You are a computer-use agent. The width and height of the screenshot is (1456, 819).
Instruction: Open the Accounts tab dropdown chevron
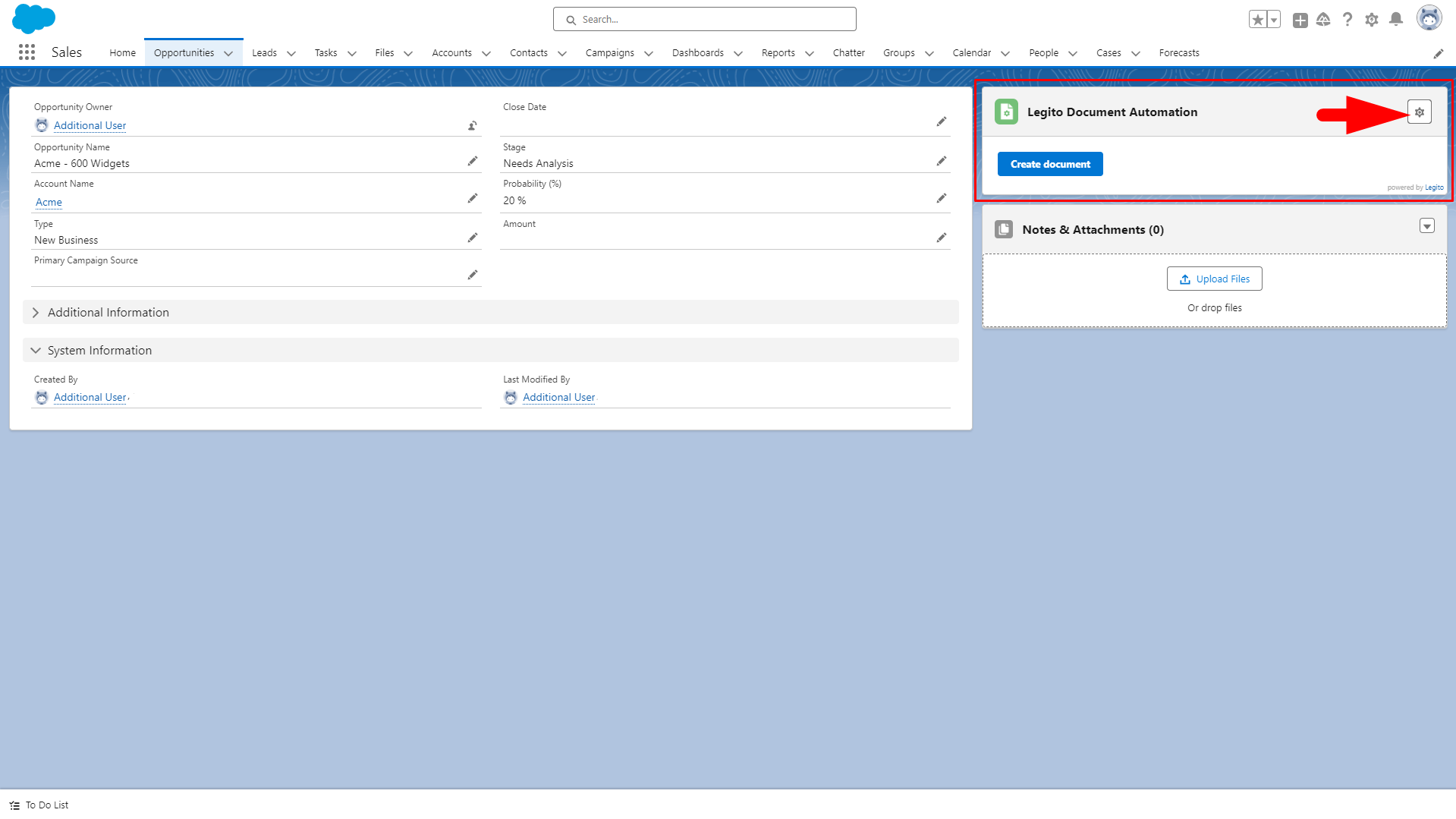[x=486, y=53]
